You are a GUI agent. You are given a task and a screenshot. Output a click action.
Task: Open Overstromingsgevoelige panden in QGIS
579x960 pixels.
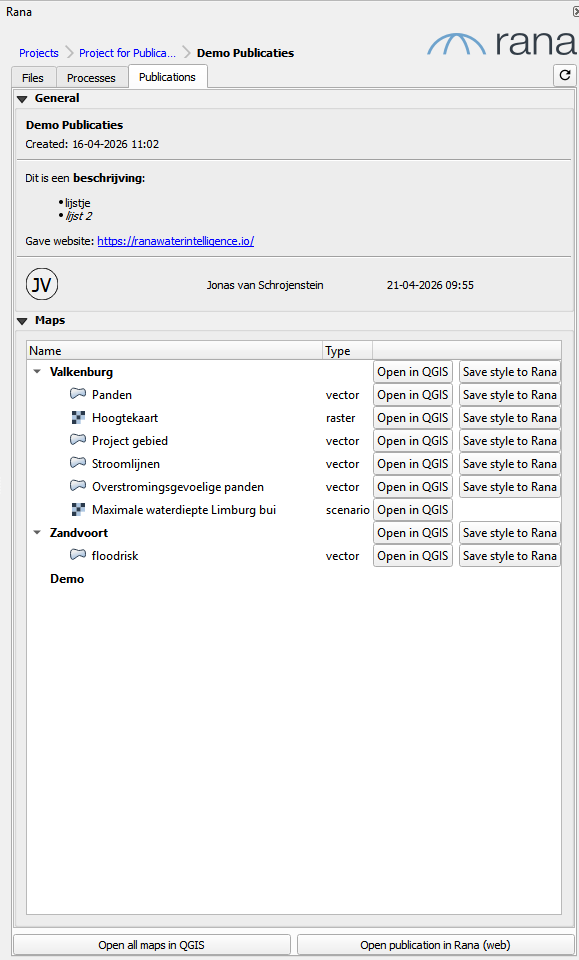tap(413, 487)
